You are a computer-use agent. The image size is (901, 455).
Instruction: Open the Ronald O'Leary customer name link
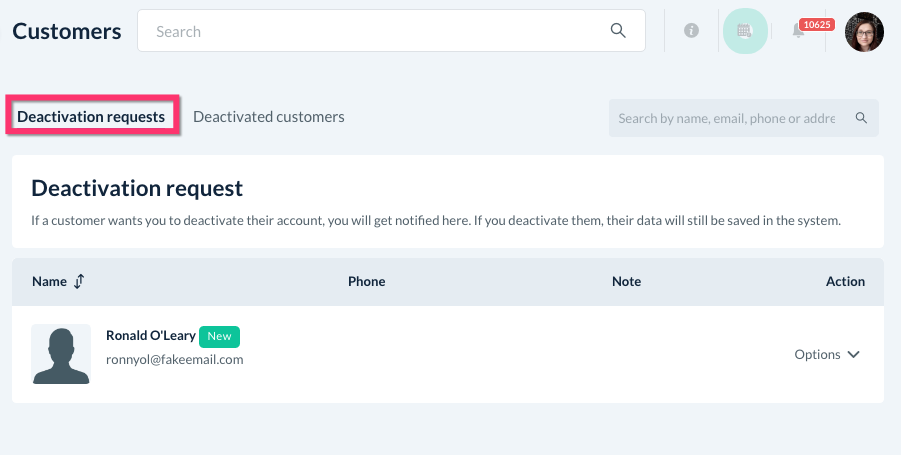point(150,336)
